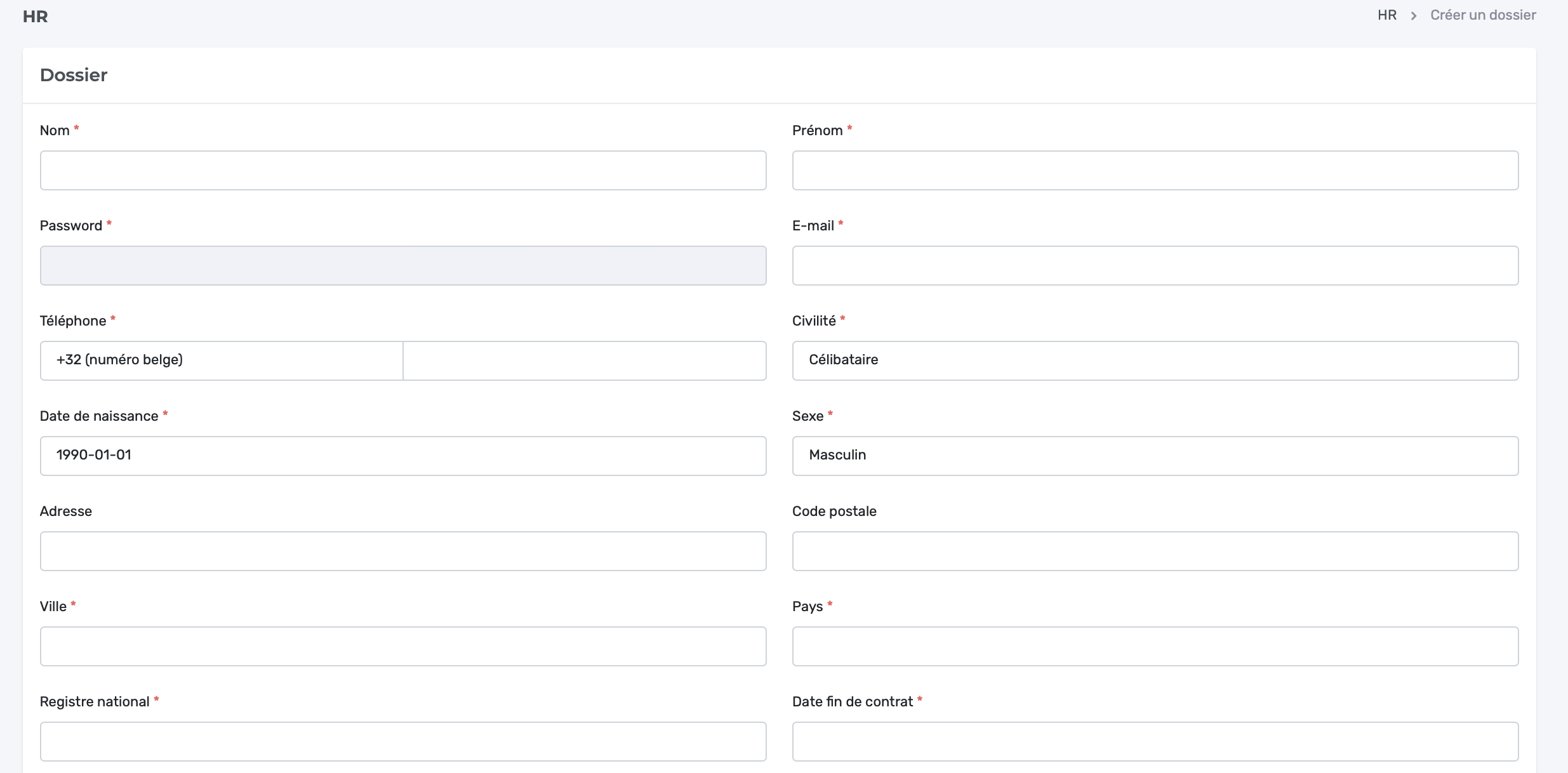
Task: Open the Date de naissance date field
Action: coord(403,456)
